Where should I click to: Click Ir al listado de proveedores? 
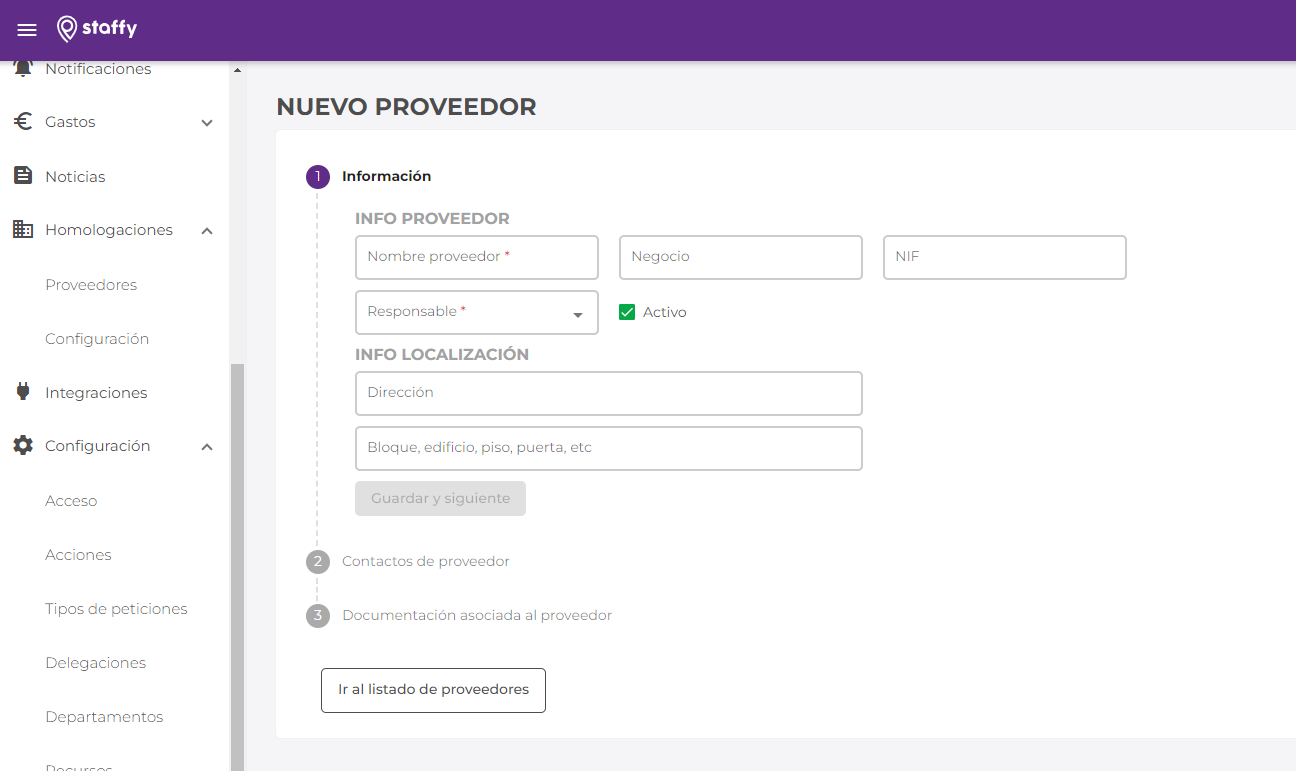click(433, 690)
